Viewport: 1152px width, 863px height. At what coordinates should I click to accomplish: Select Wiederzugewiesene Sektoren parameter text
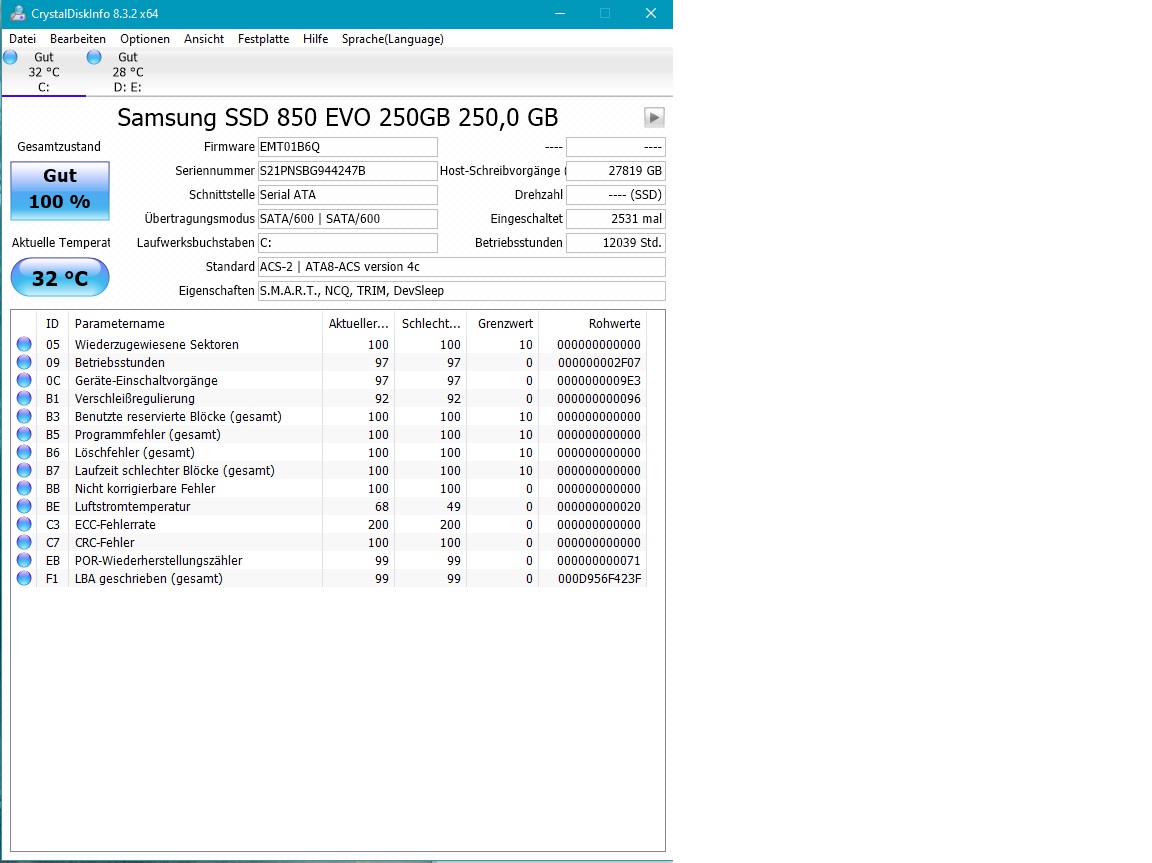(x=156, y=344)
